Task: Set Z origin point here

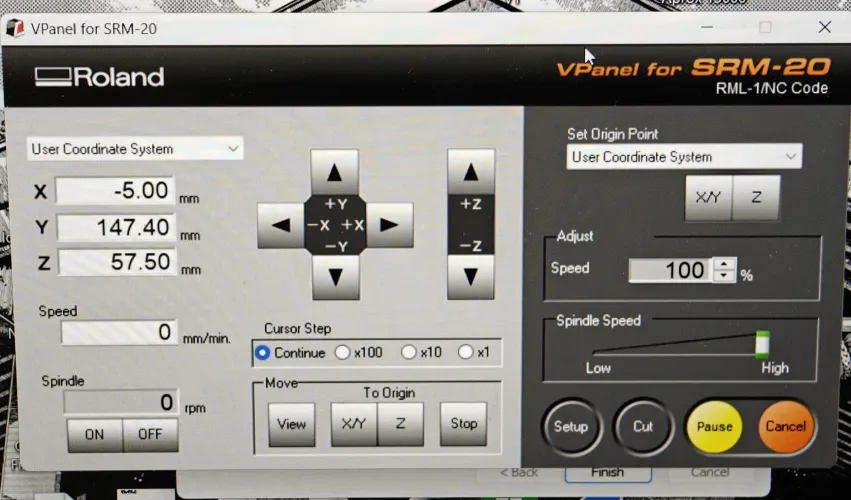Action: pyautogui.click(x=756, y=198)
